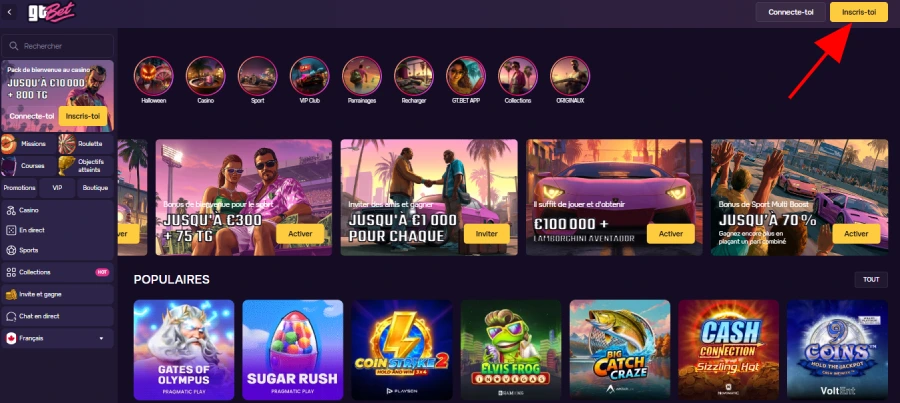The image size is (900, 403).
Task: Select the GT.BET APP circle icon
Action: point(465,76)
